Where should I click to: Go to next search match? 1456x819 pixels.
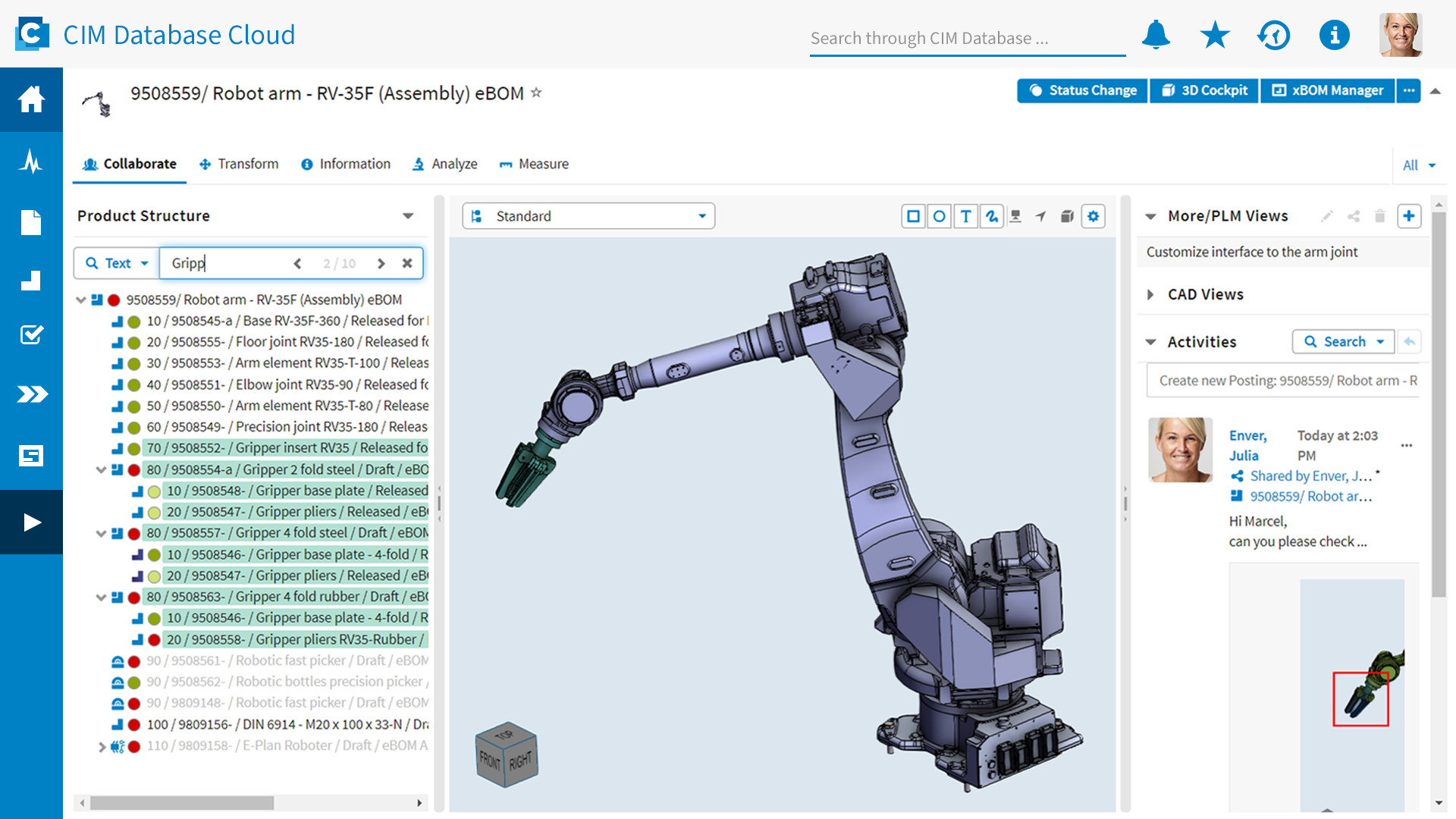coord(381,263)
